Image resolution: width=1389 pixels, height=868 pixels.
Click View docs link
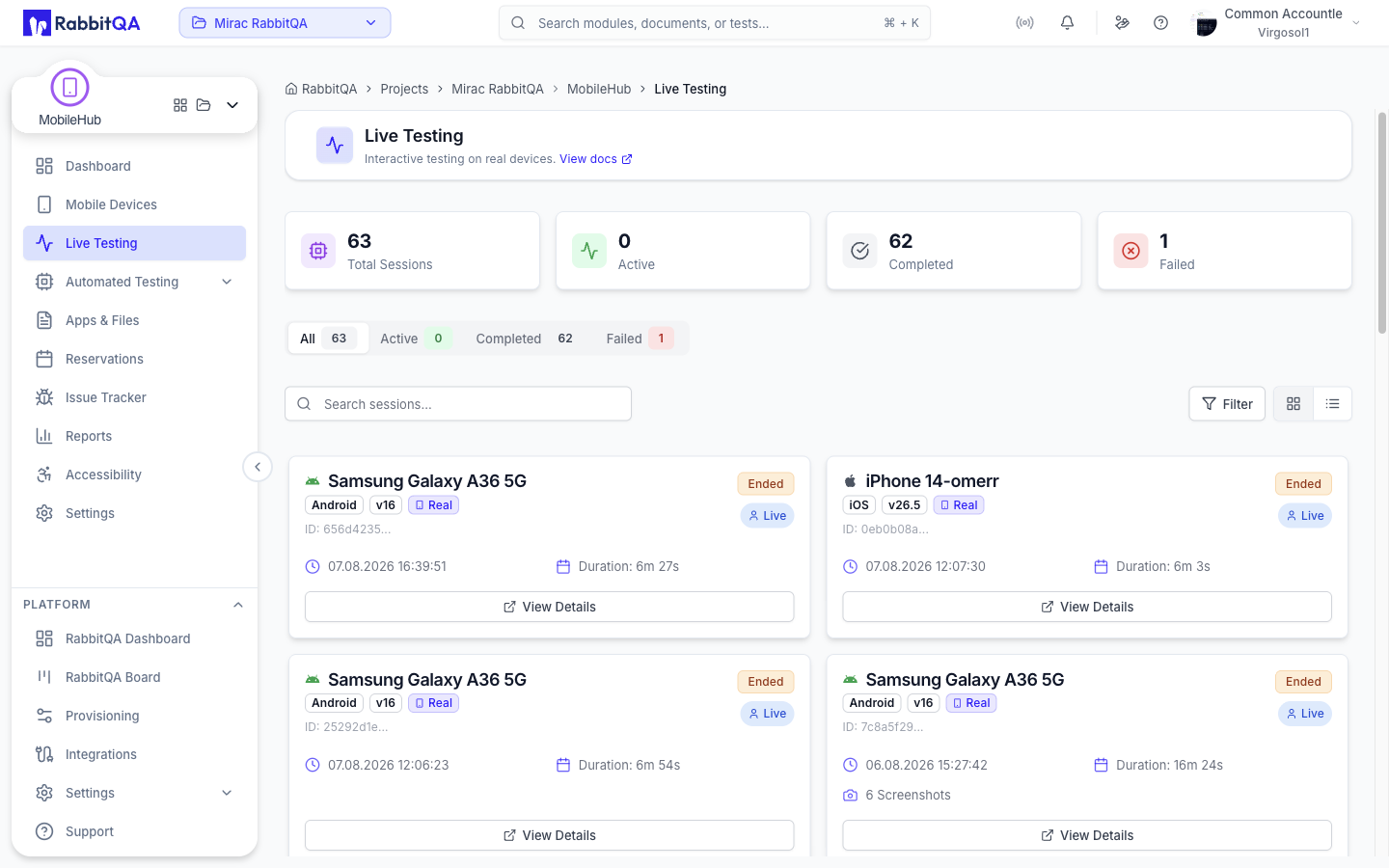coord(595,159)
